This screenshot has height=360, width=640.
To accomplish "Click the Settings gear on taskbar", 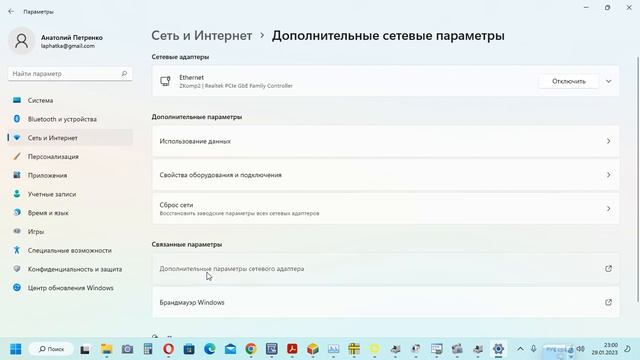I will click(498, 349).
